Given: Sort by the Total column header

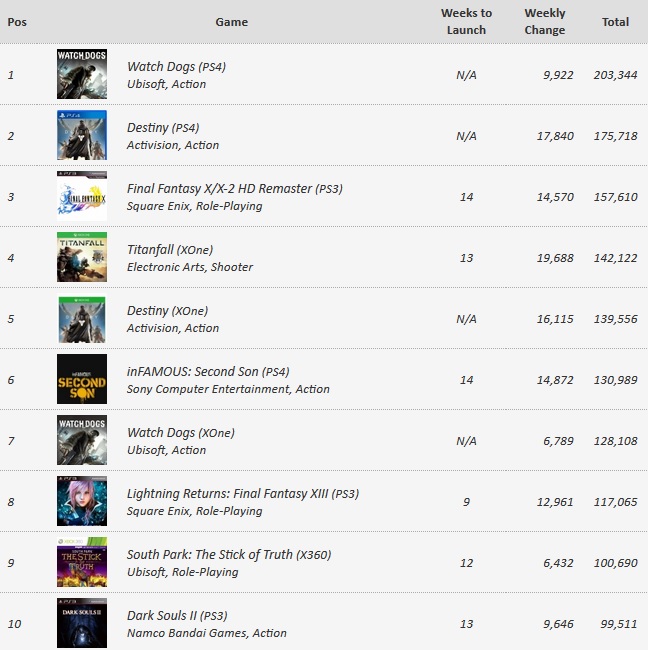Looking at the screenshot, I should point(615,22).
